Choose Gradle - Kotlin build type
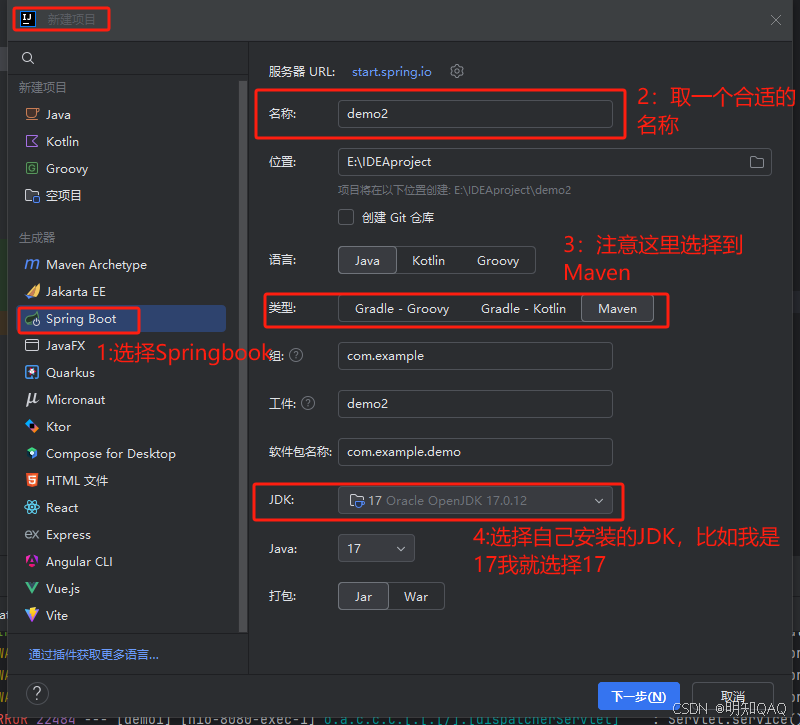Screen dimensions: 800x725 pos(523,309)
